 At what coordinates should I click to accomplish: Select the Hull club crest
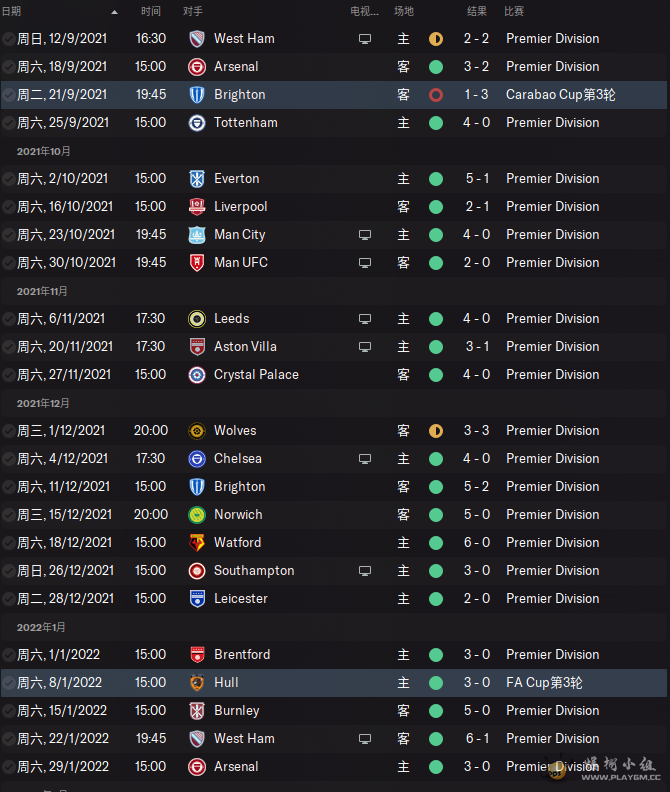tap(197, 683)
